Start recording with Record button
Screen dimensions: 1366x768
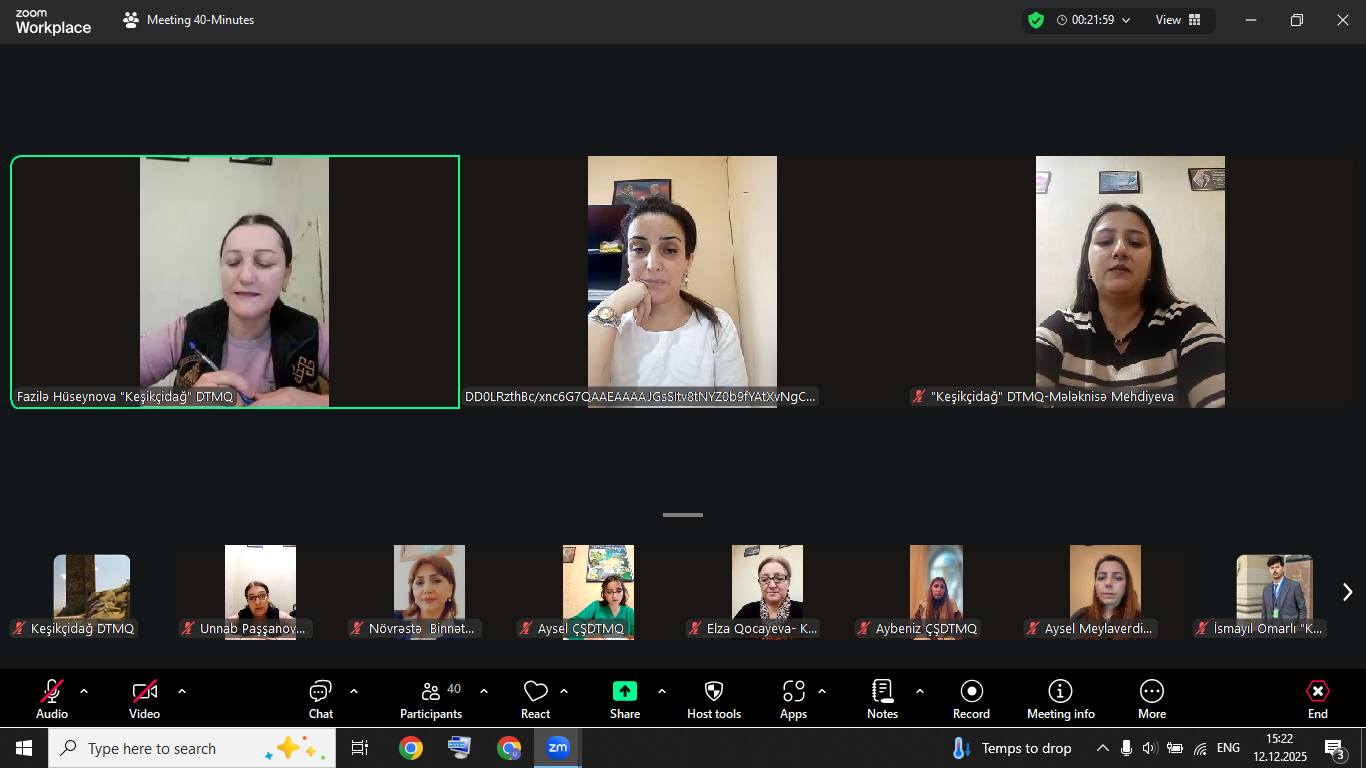pos(971,692)
